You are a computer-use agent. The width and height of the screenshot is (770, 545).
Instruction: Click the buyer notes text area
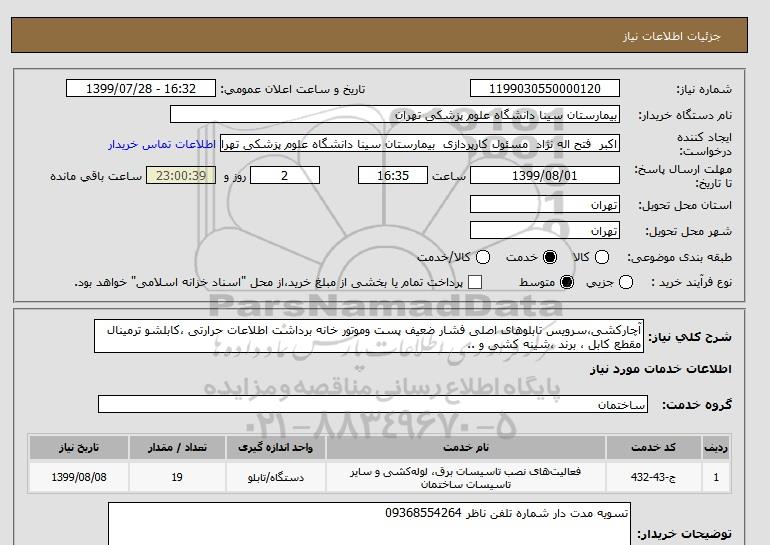tap(369, 524)
